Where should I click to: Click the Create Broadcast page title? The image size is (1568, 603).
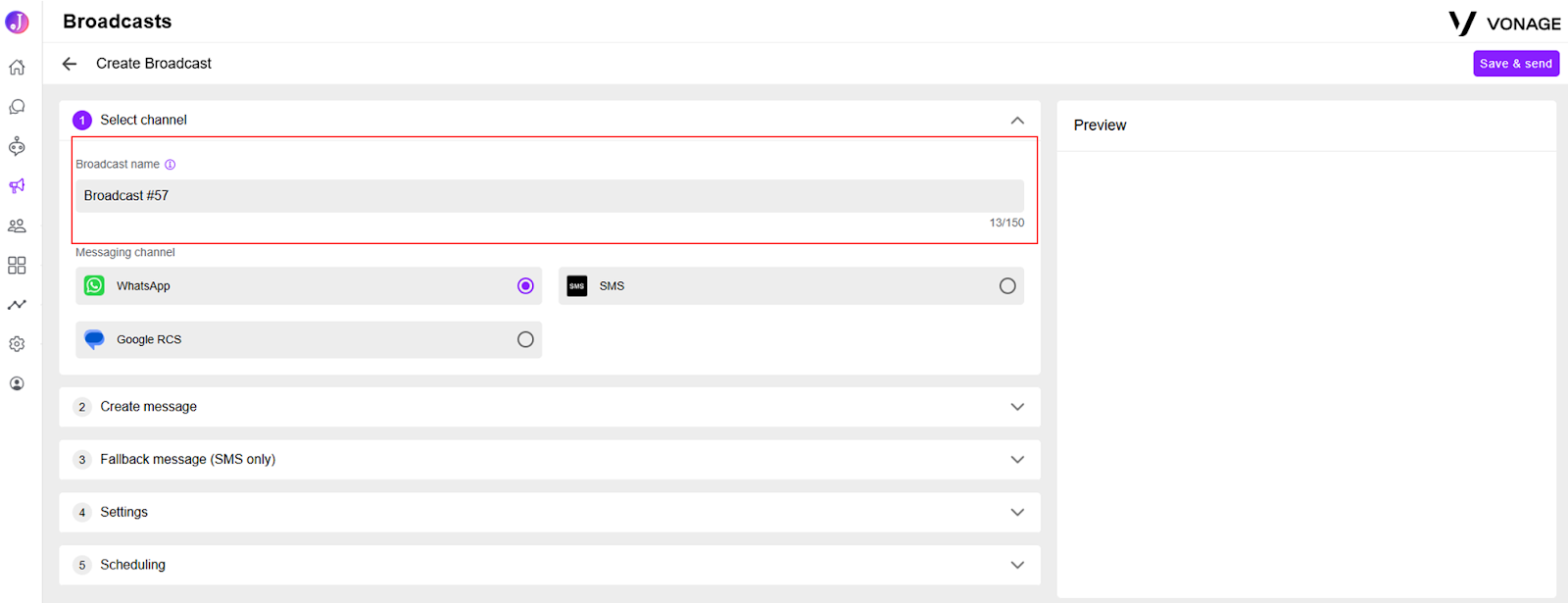click(x=154, y=64)
